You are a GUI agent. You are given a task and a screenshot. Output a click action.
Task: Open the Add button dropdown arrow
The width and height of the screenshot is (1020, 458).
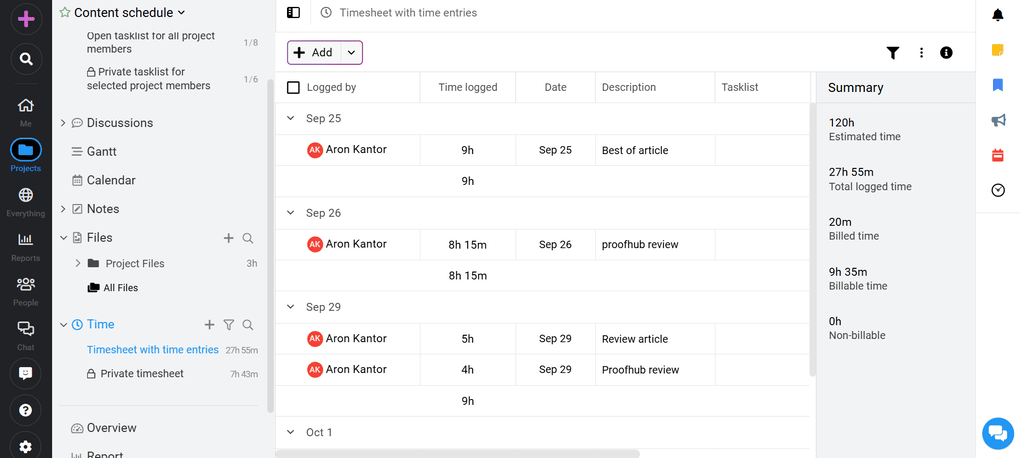click(x=351, y=53)
